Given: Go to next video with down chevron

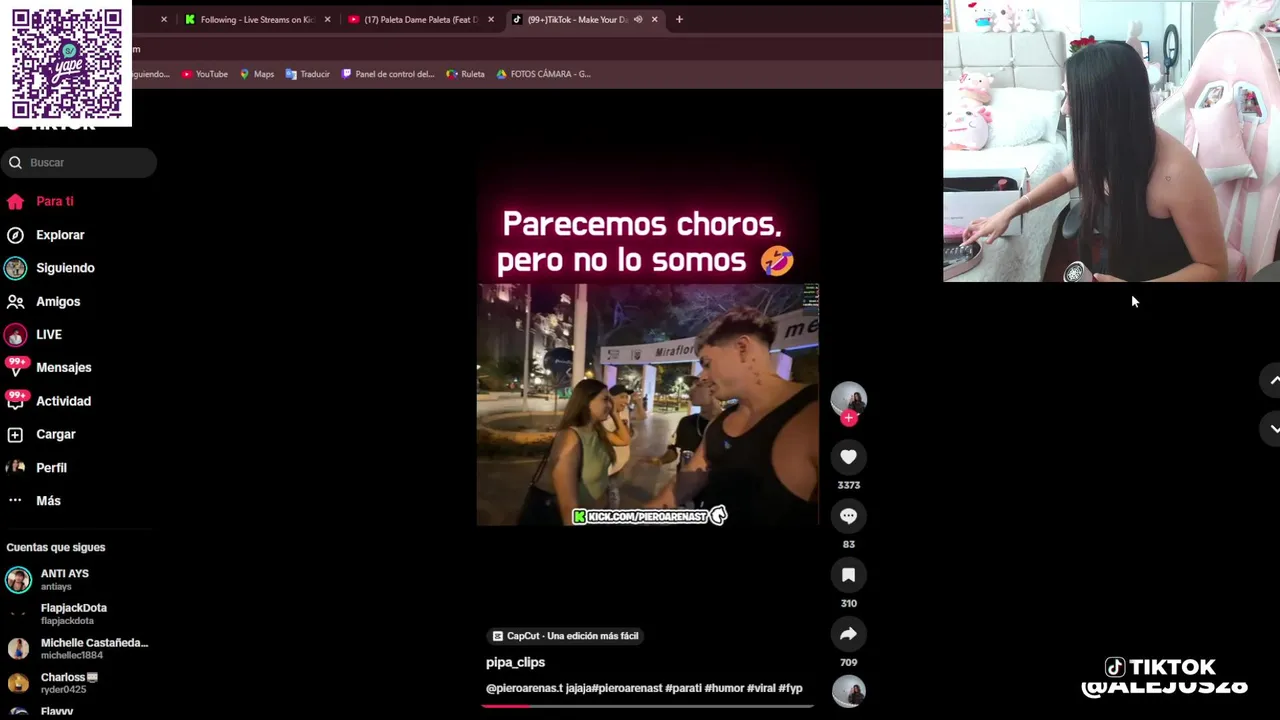Looking at the screenshot, I should tap(1273, 428).
